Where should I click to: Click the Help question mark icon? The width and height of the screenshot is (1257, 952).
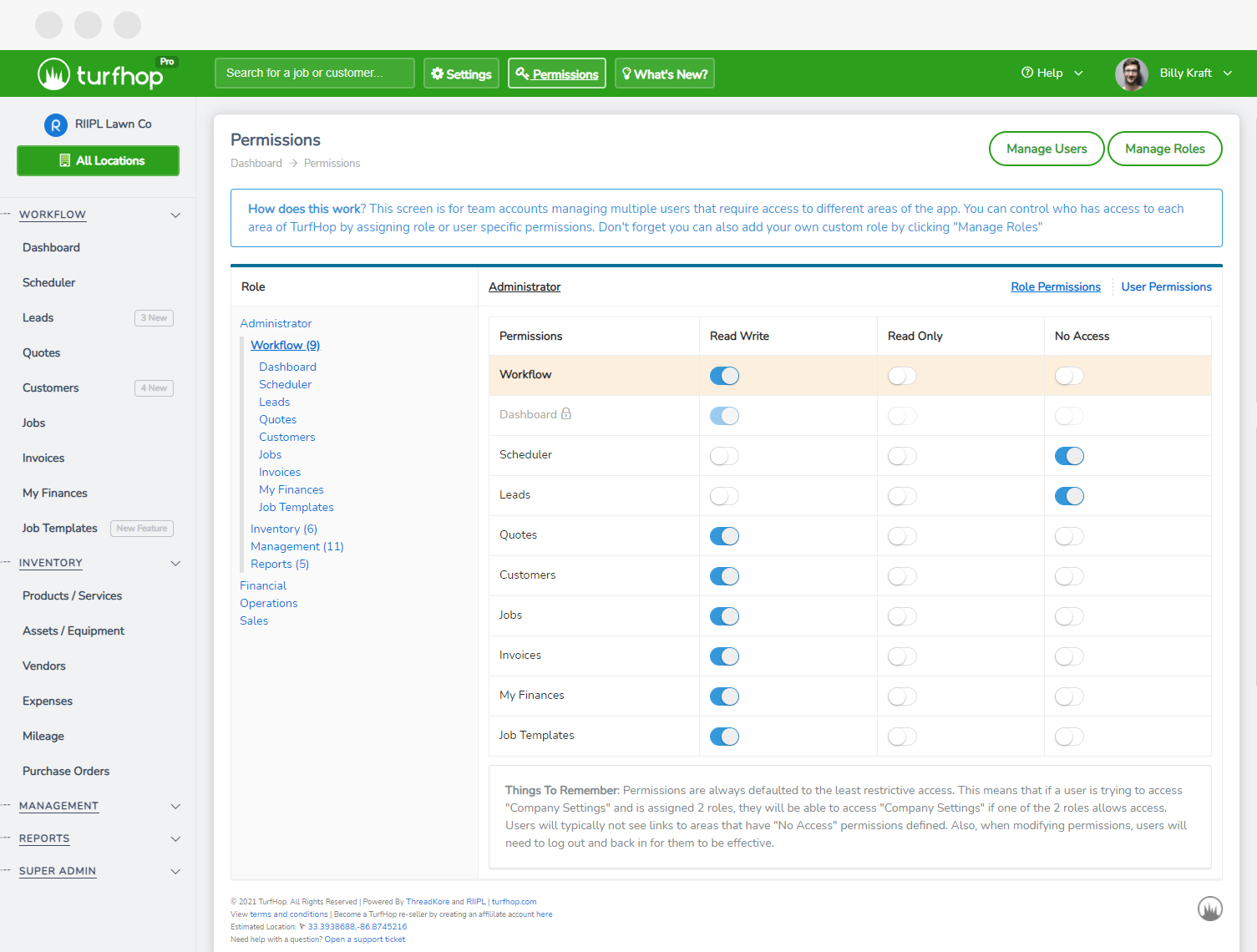tap(1027, 73)
